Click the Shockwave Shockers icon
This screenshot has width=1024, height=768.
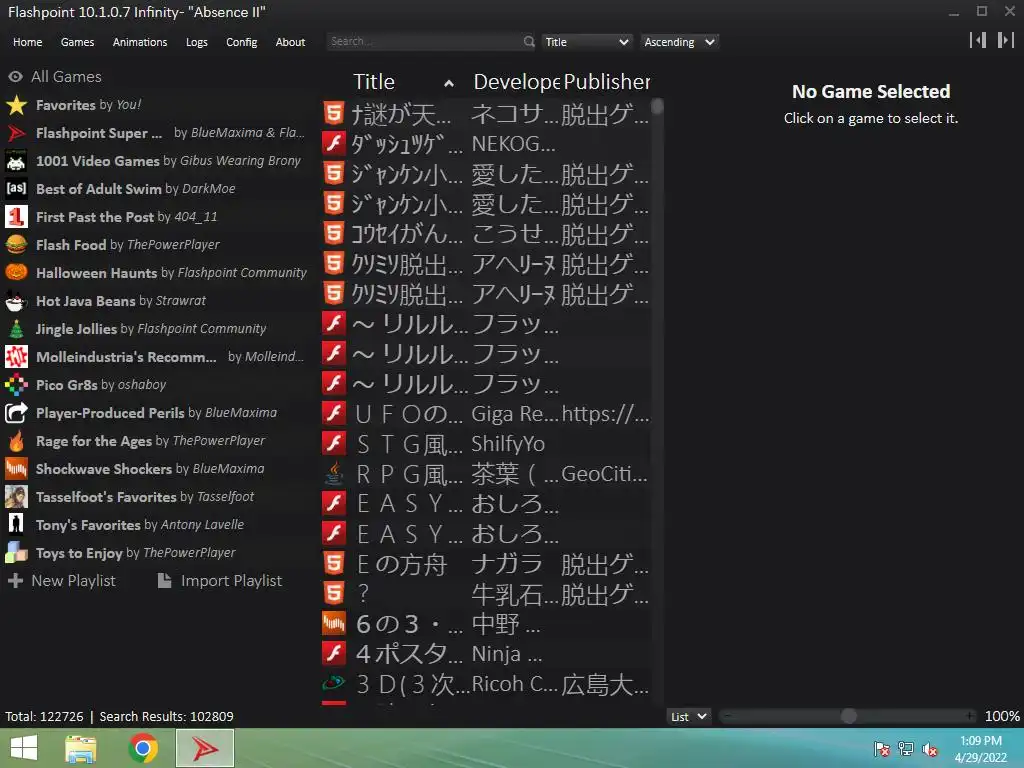[x=16, y=469]
